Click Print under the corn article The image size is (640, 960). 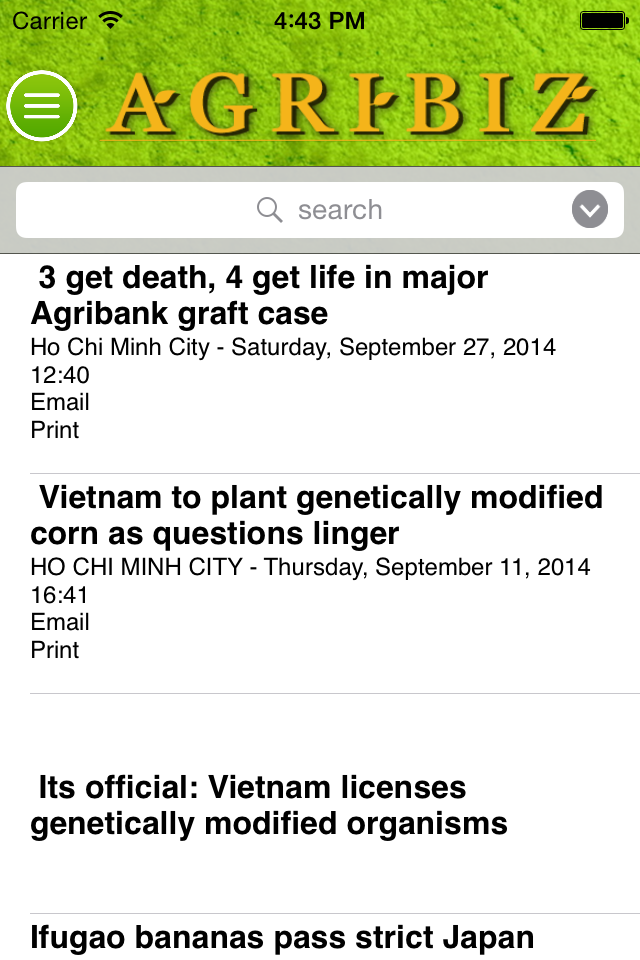click(55, 650)
